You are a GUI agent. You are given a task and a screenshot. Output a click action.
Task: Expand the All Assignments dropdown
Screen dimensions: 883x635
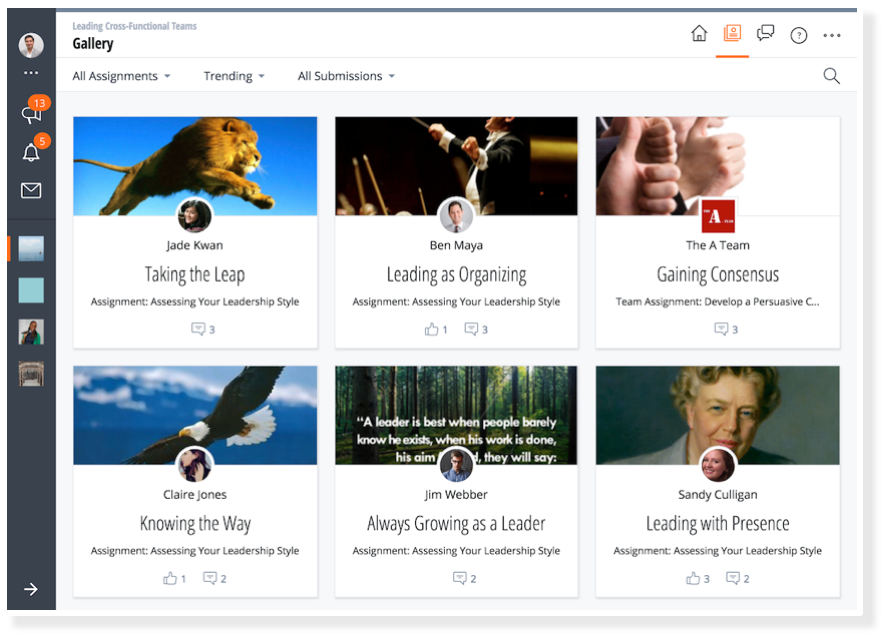click(121, 76)
